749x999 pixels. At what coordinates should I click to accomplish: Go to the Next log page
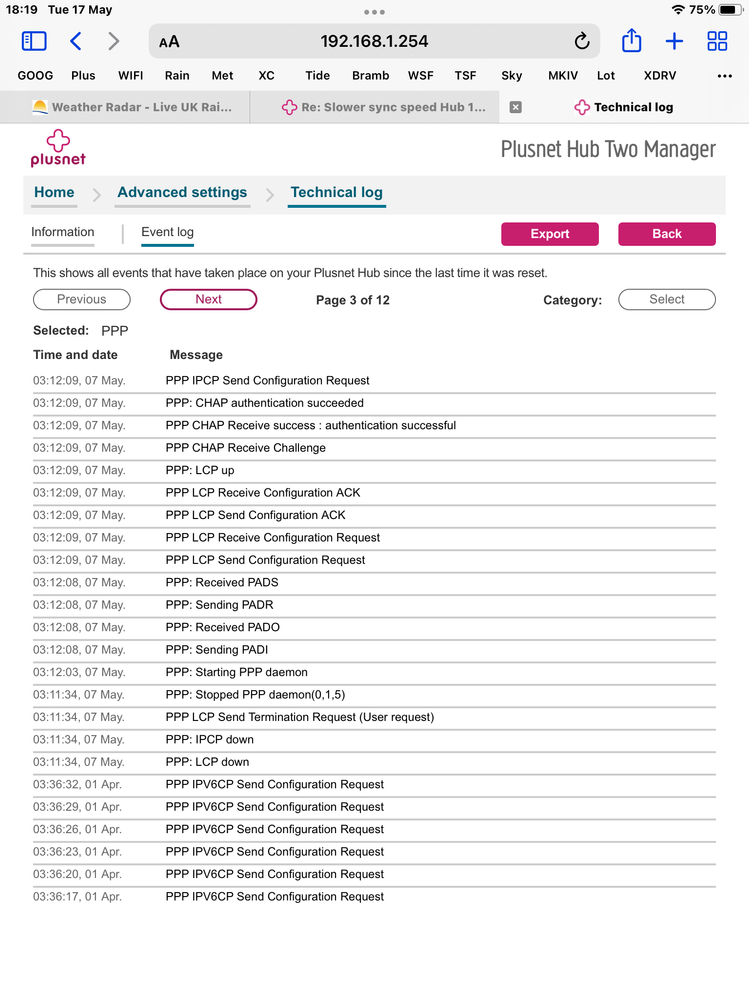click(x=208, y=299)
